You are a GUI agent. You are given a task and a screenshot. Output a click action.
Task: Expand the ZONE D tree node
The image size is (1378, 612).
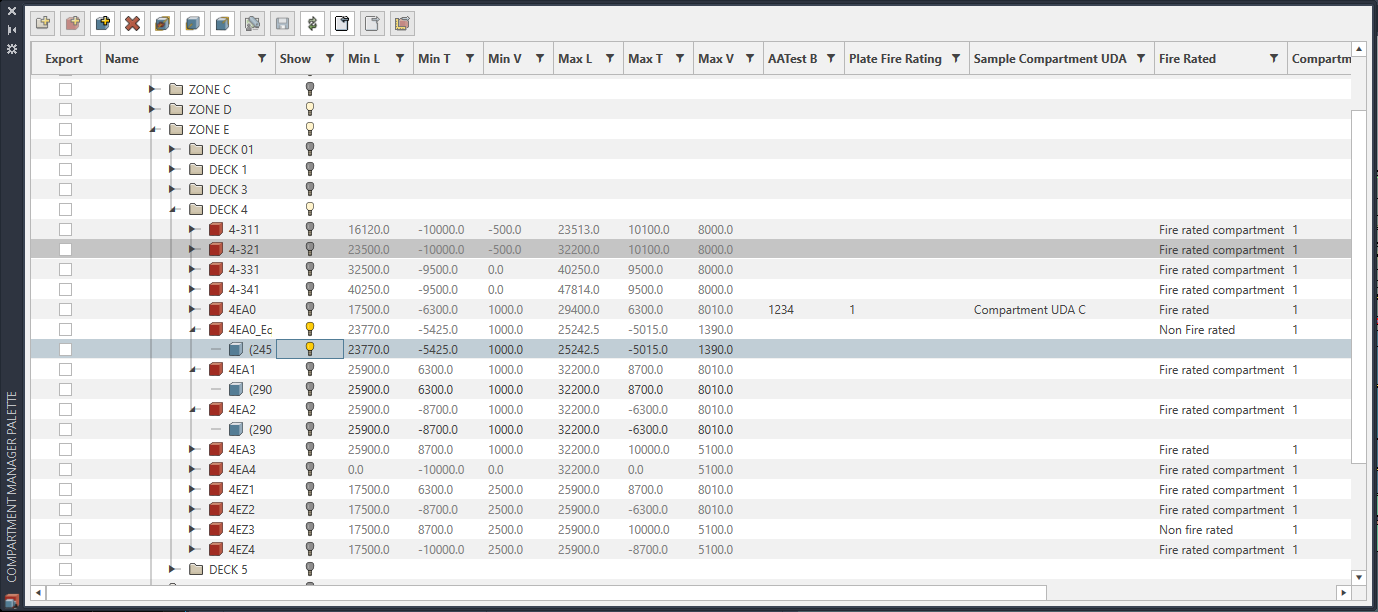click(x=153, y=109)
